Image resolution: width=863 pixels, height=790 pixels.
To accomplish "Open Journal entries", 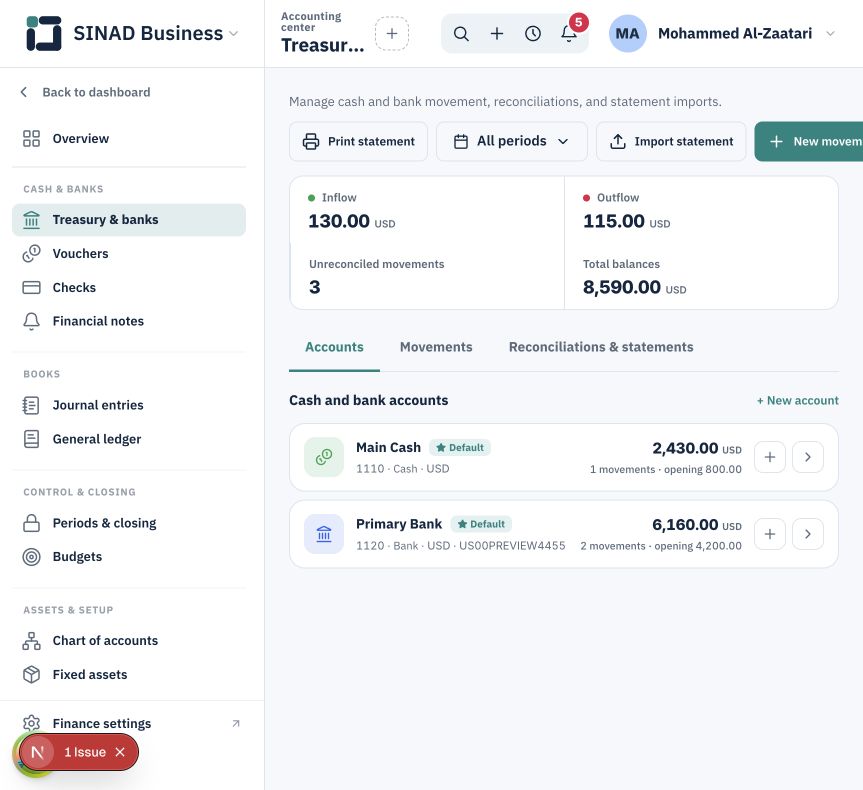I will click(x=129, y=405).
